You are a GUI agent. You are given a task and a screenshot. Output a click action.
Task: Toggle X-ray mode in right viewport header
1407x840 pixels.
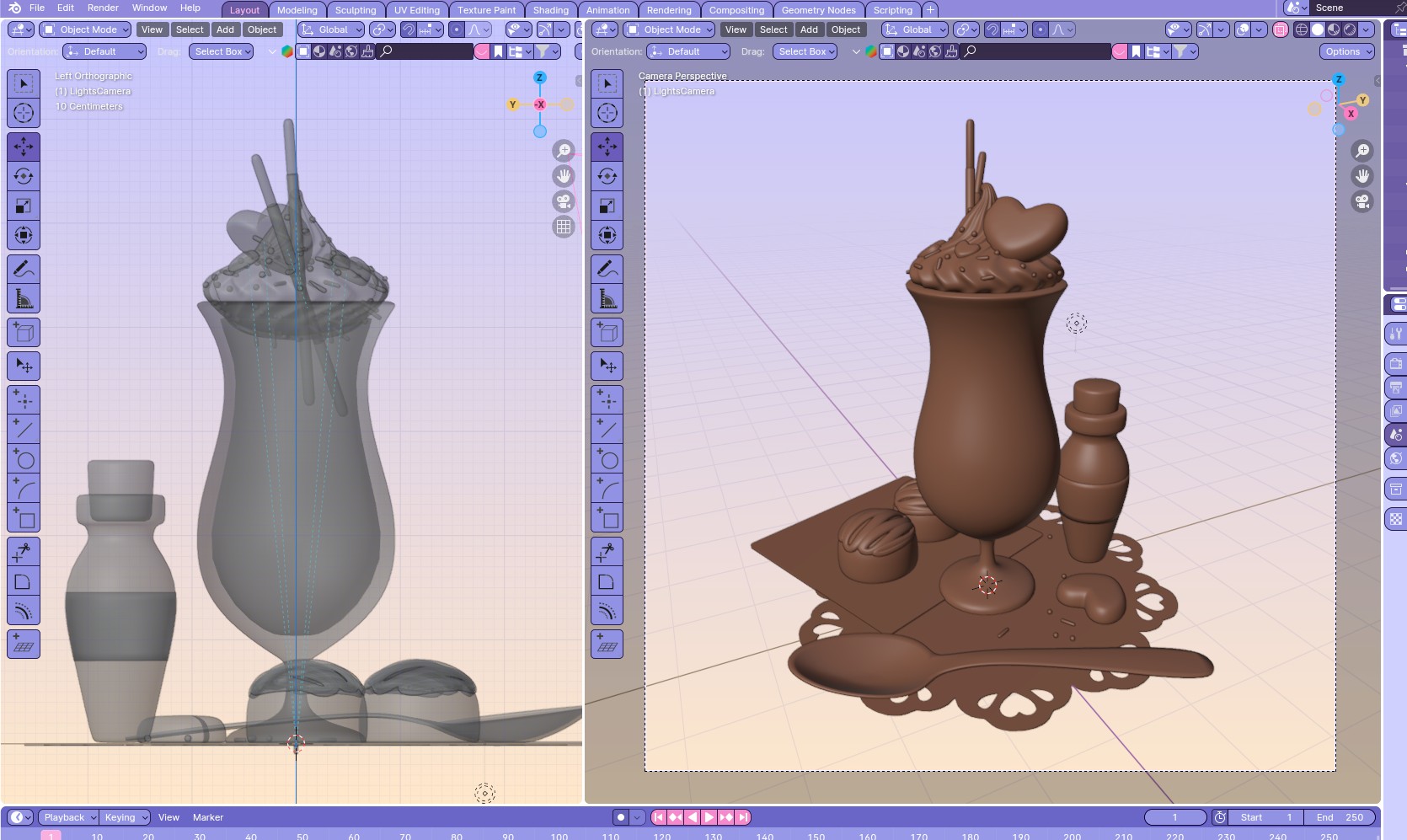(1281, 29)
